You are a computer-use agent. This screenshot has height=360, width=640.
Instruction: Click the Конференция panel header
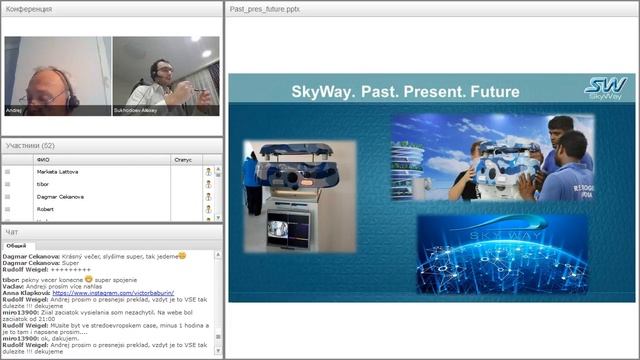coord(112,9)
